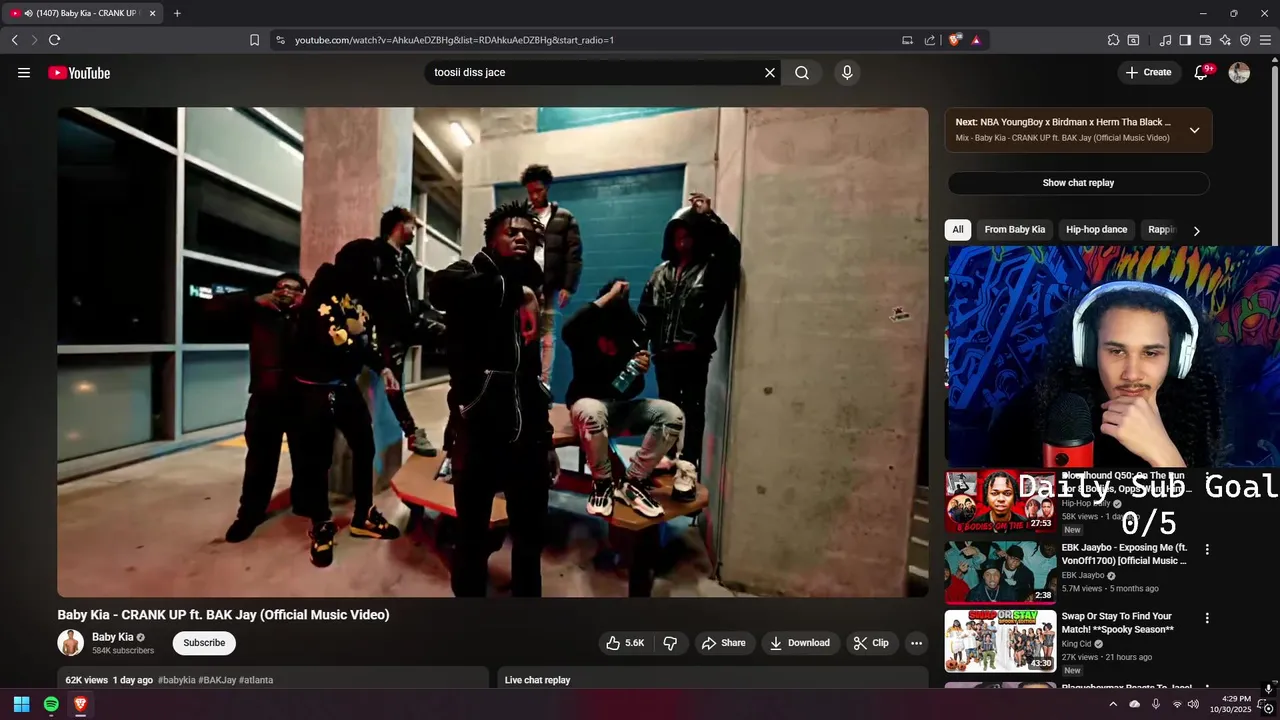Click the #BAKJay hashtag

pos(217,680)
